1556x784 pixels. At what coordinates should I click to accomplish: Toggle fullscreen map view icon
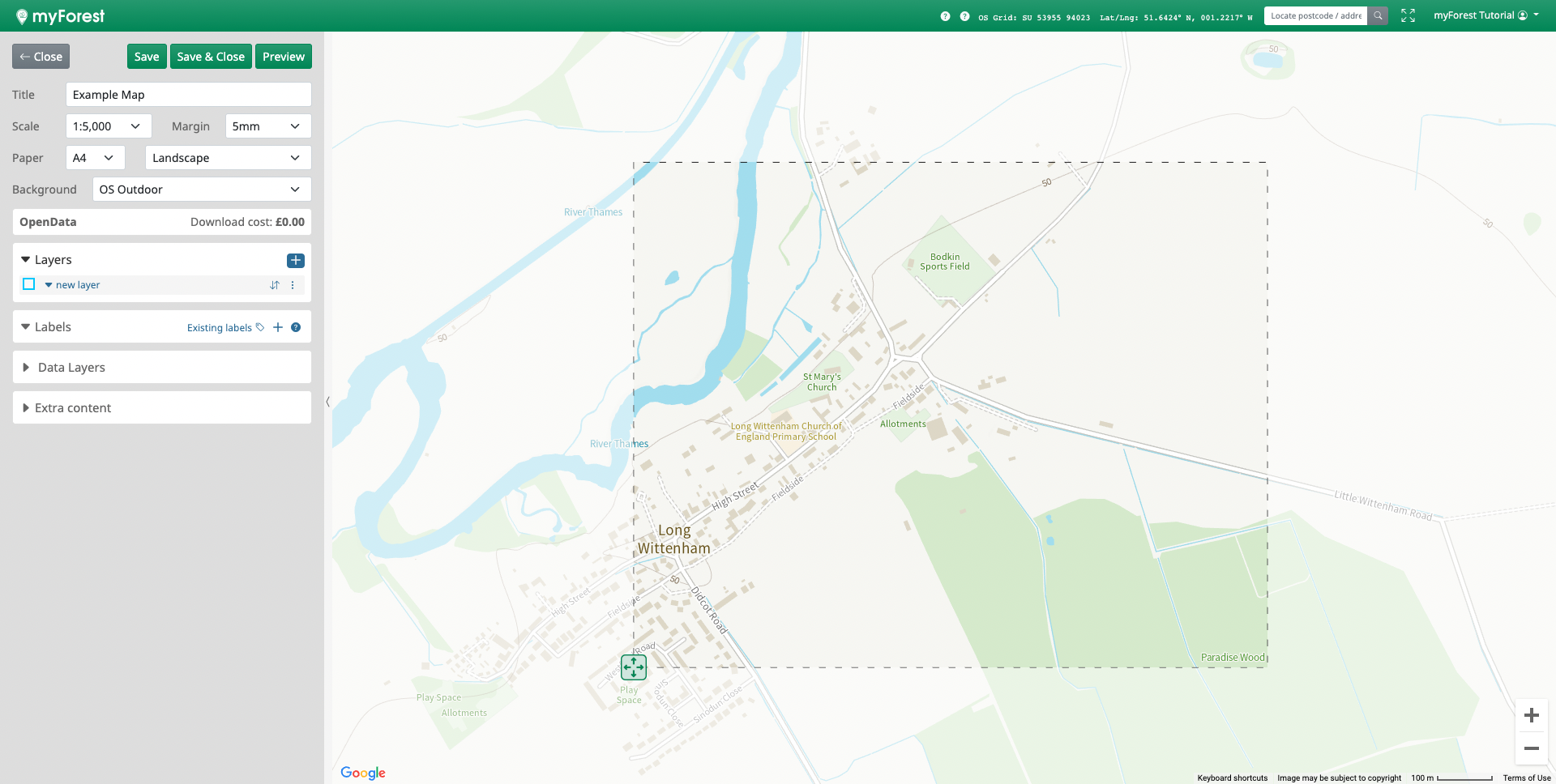point(1408,15)
